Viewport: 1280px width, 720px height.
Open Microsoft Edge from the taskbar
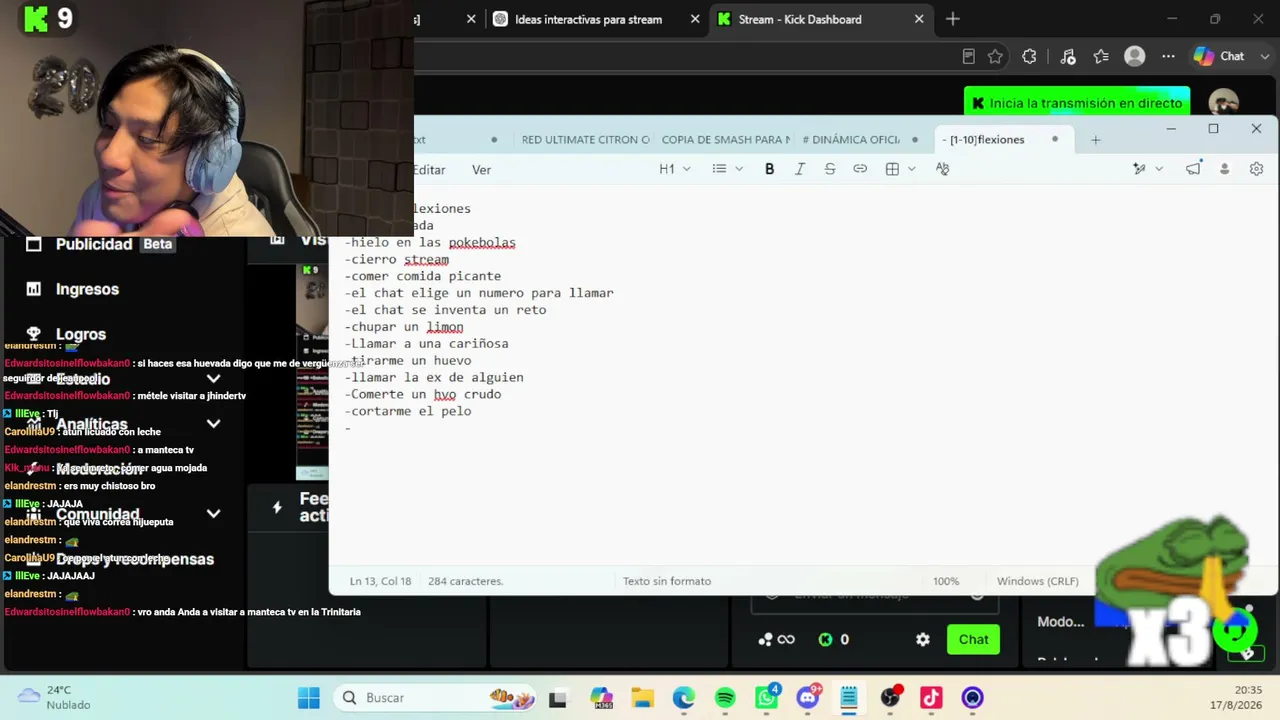[684, 698]
